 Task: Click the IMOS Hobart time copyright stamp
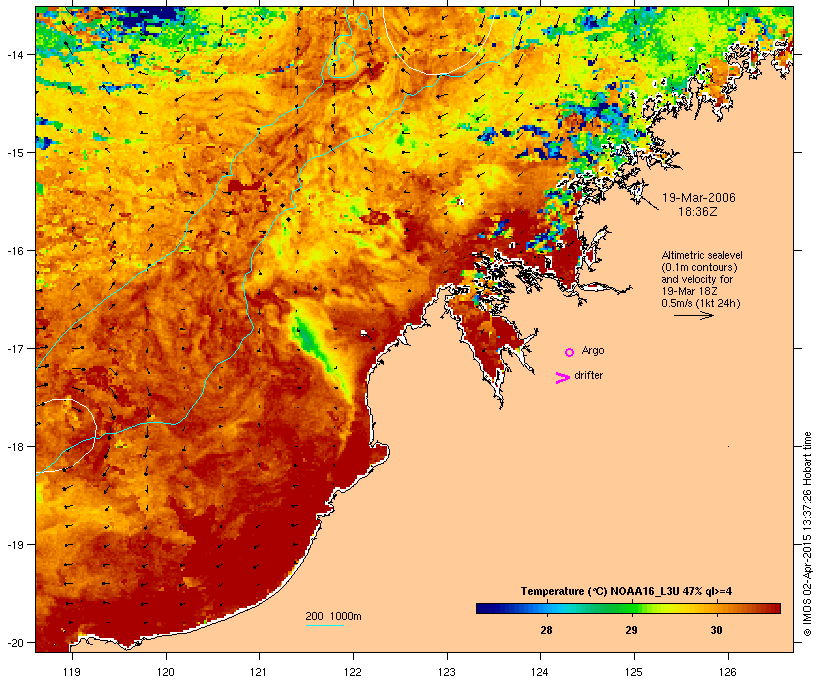(x=808, y=534)
